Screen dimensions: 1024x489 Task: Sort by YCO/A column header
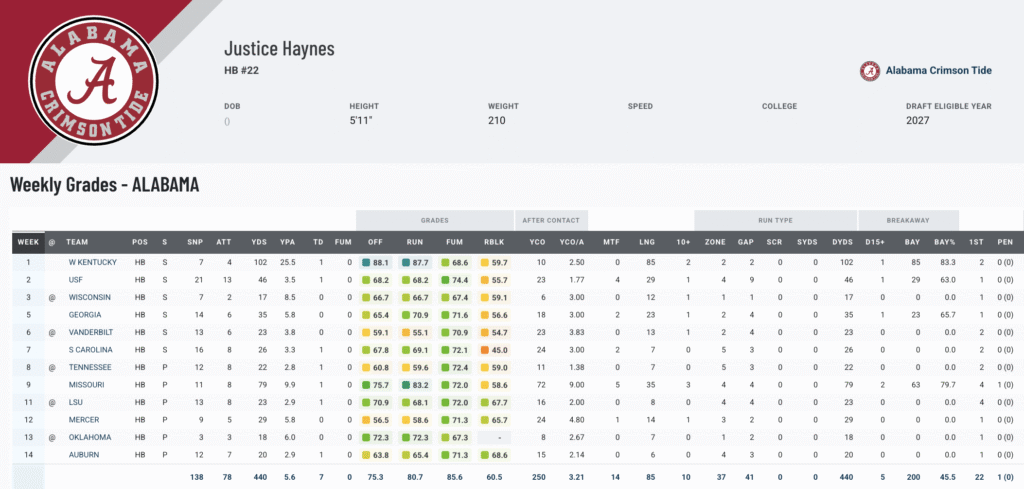pyautogui.click(x=572, y=242)
